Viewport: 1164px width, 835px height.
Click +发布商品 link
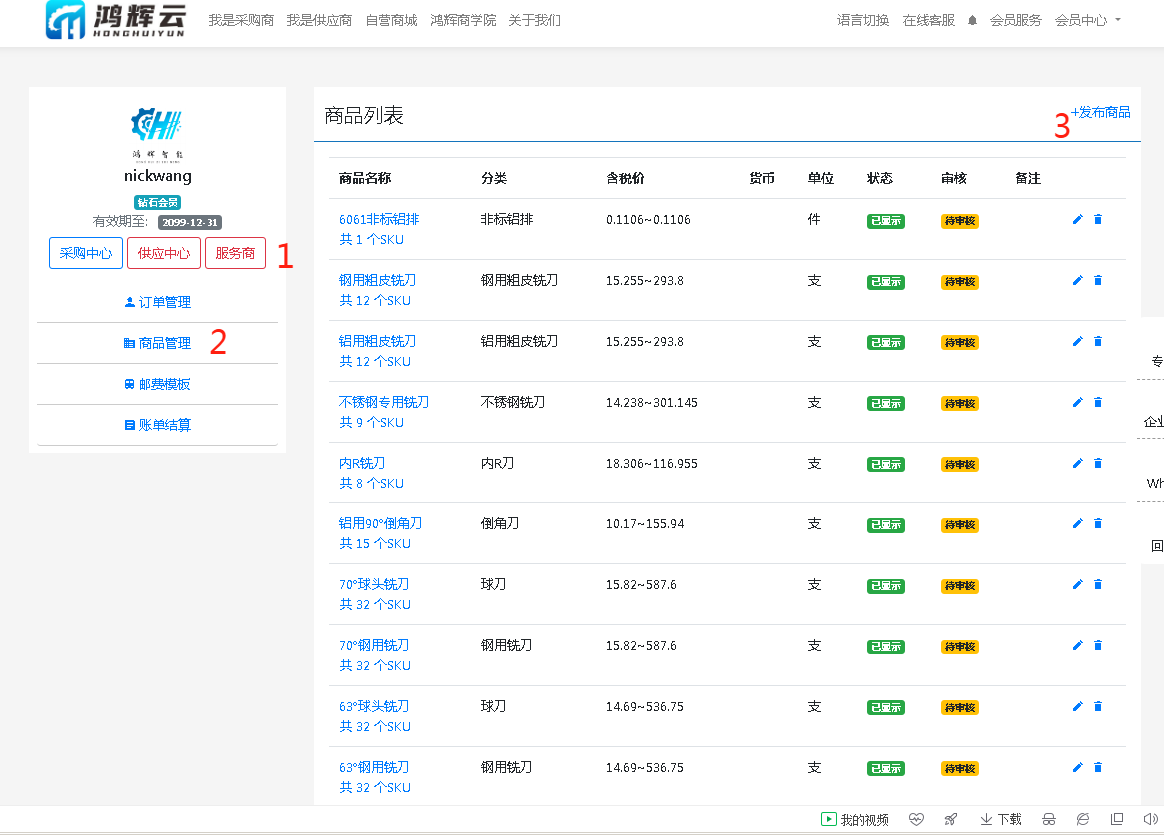pos(1100,112)
